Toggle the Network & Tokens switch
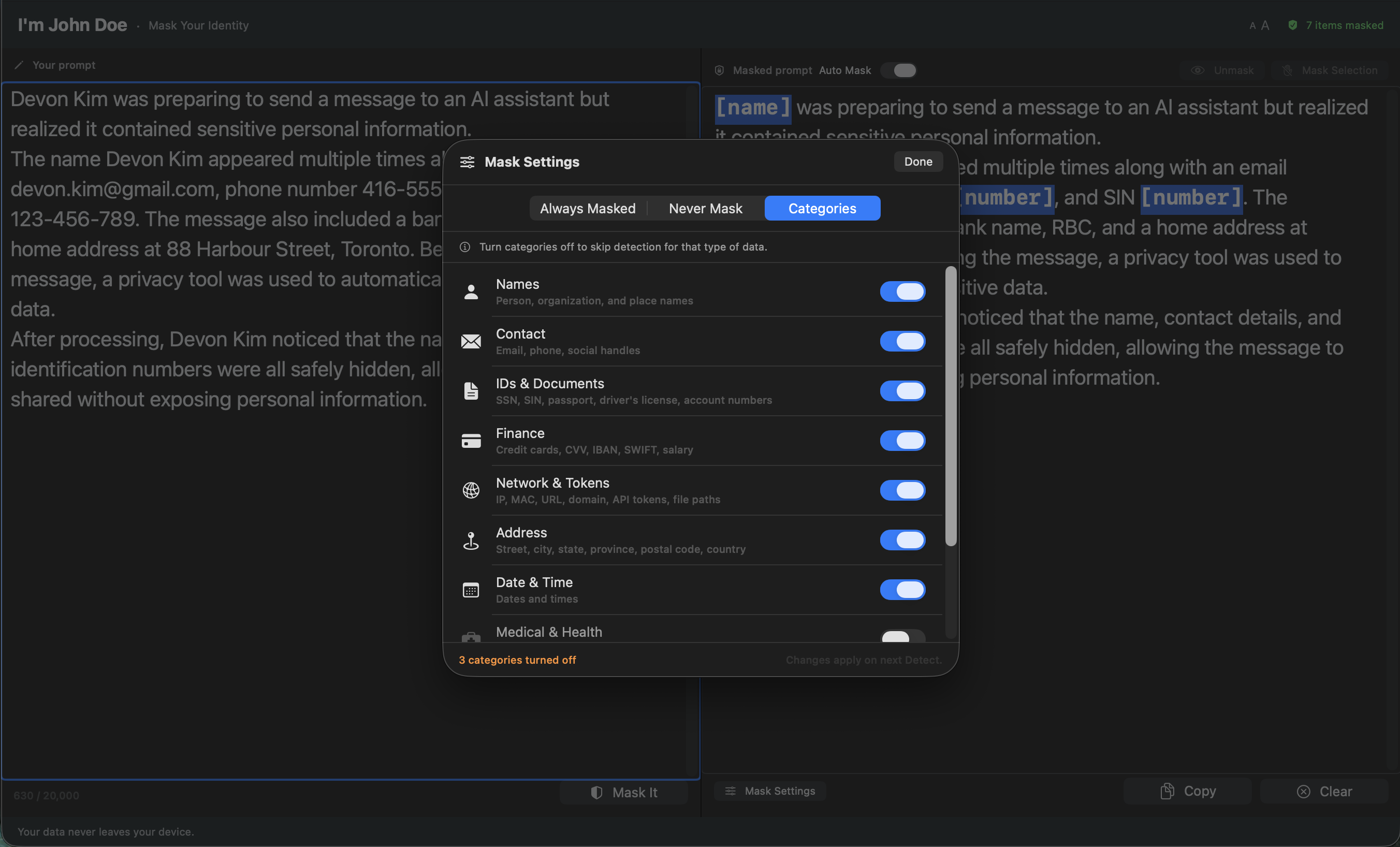1400x847 pixels. click(x=903, y=490)
